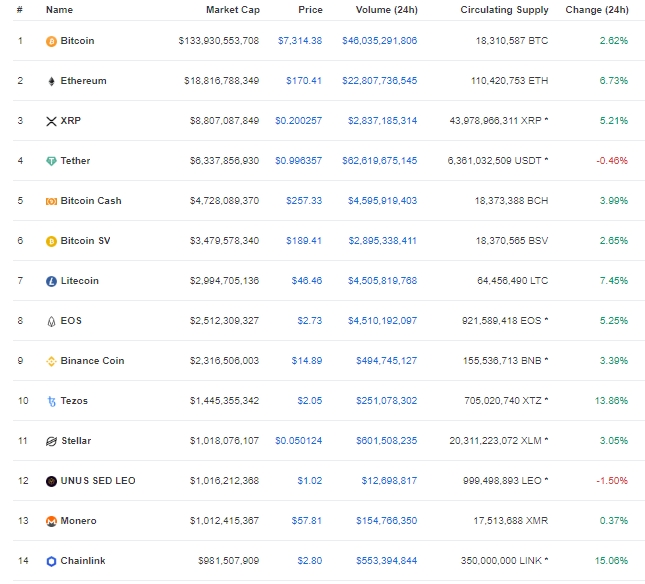This screenshot has height=584, width=645.
Task: Select Bitcoin market cap $133,930,553,708
Action: tap(219, 41)
